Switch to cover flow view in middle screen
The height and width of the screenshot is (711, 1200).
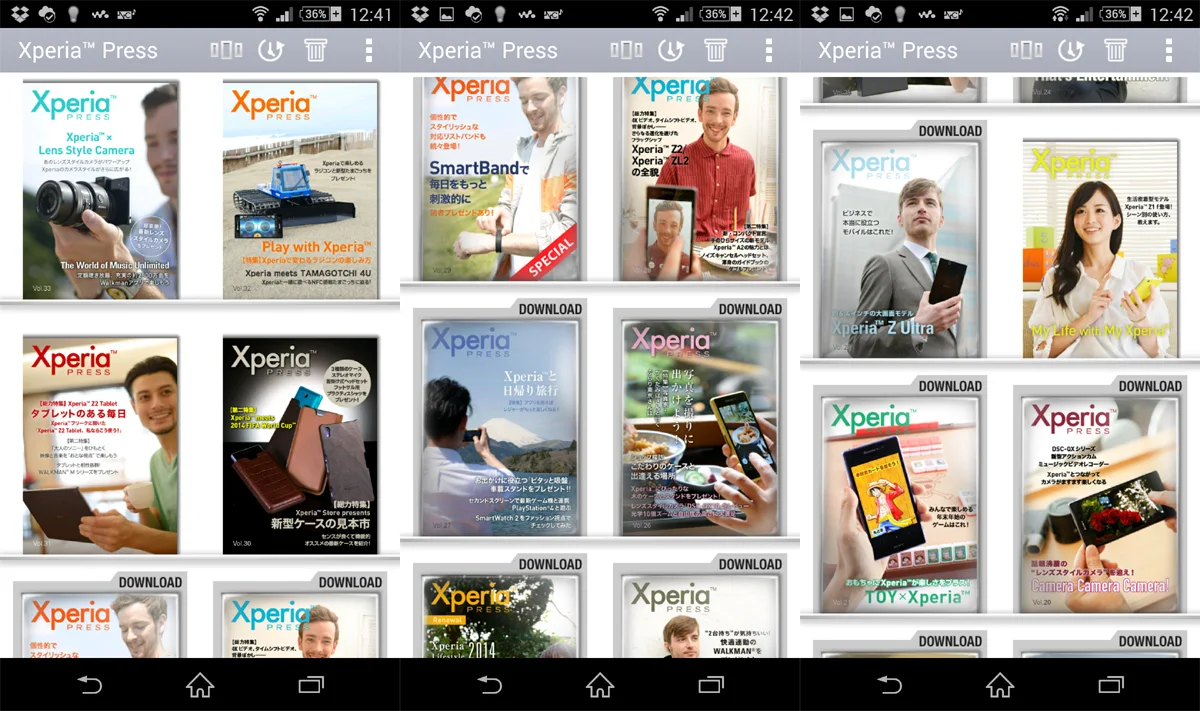626,50
